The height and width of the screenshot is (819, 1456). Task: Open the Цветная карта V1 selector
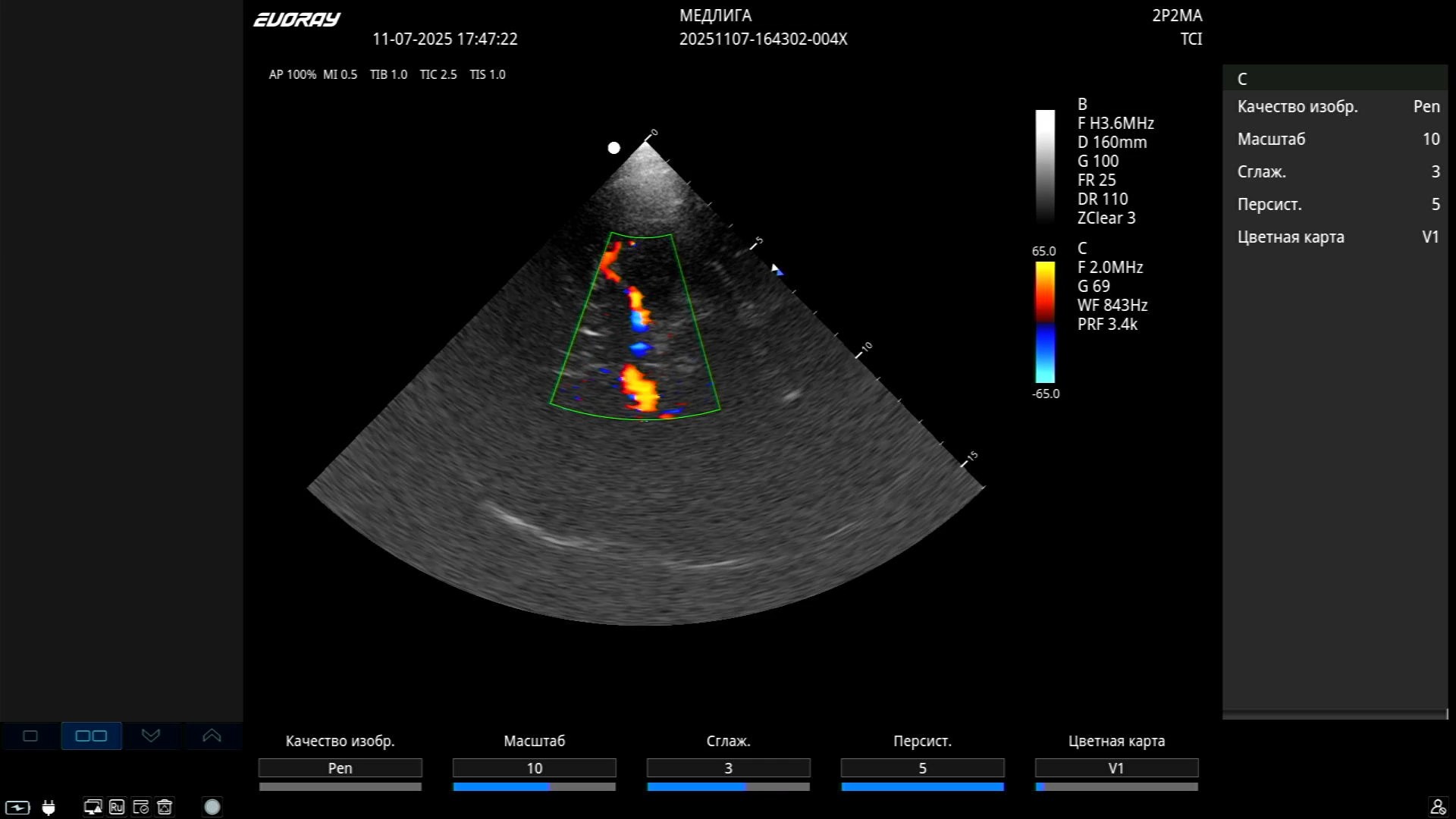pyautogui.click(x=1116, y=768)
